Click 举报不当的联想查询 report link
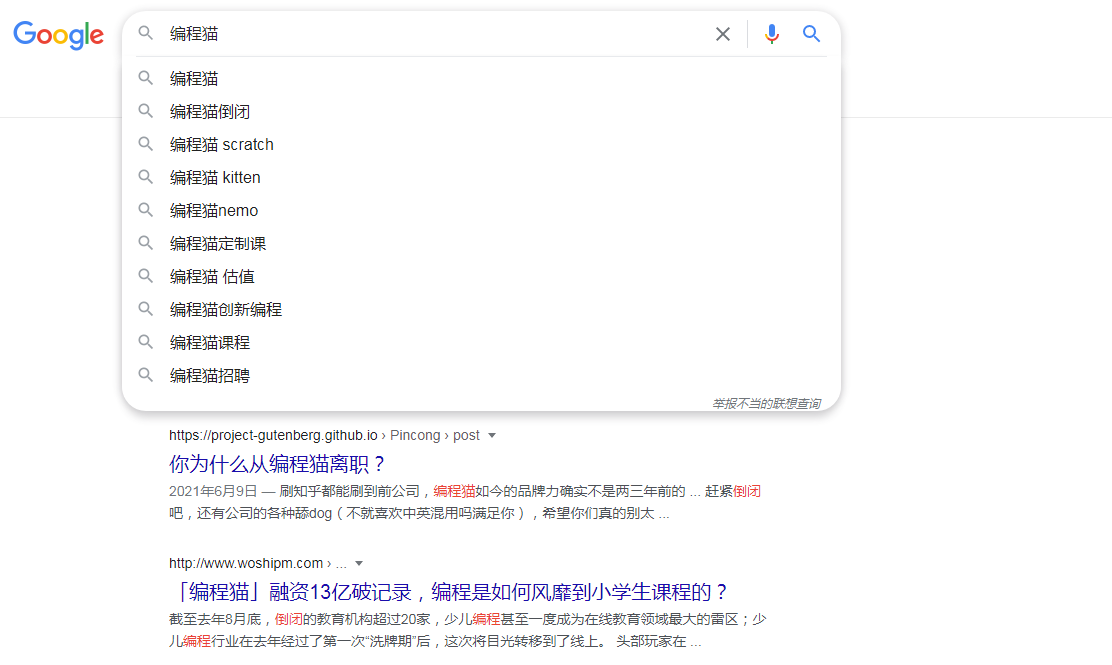This screenshot has height=665, width=1112. (x=767, y=403)
